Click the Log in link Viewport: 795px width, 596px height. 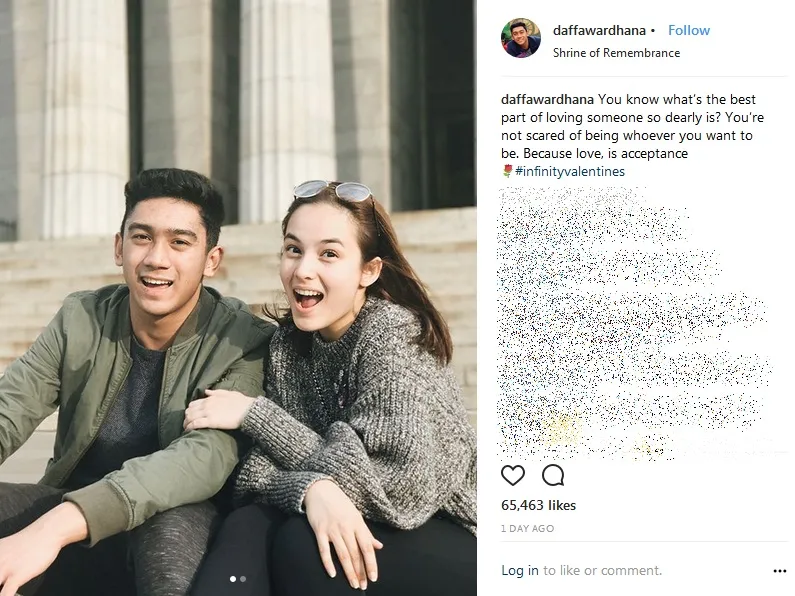(520, 571)
